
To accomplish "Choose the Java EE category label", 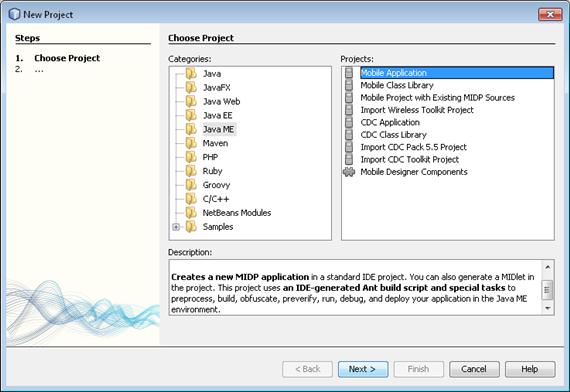I will 217,115.
